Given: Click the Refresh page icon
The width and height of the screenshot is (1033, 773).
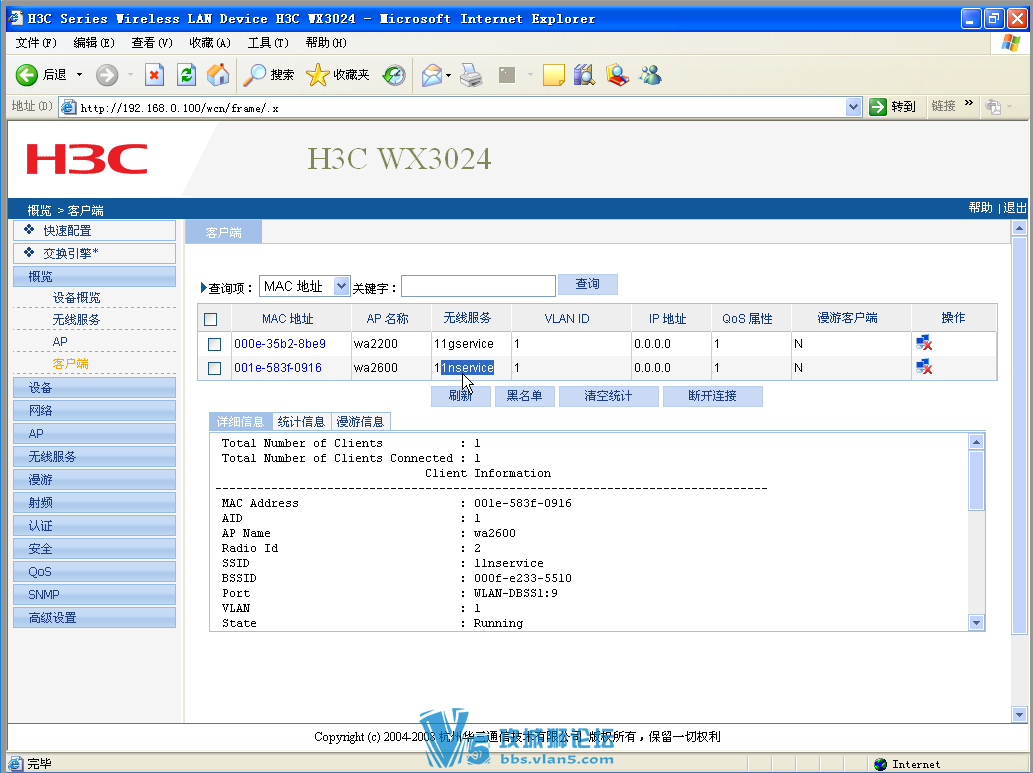Looking at the screenshot, I should click(x=186, y=74).
